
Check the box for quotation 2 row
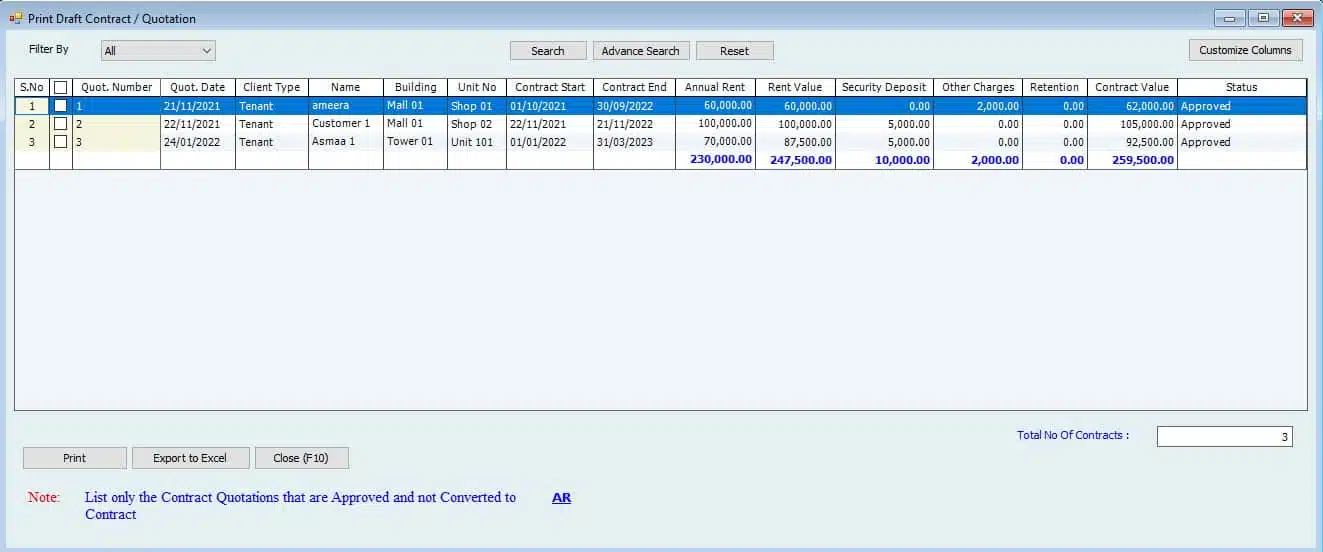(x=61, y=124)
